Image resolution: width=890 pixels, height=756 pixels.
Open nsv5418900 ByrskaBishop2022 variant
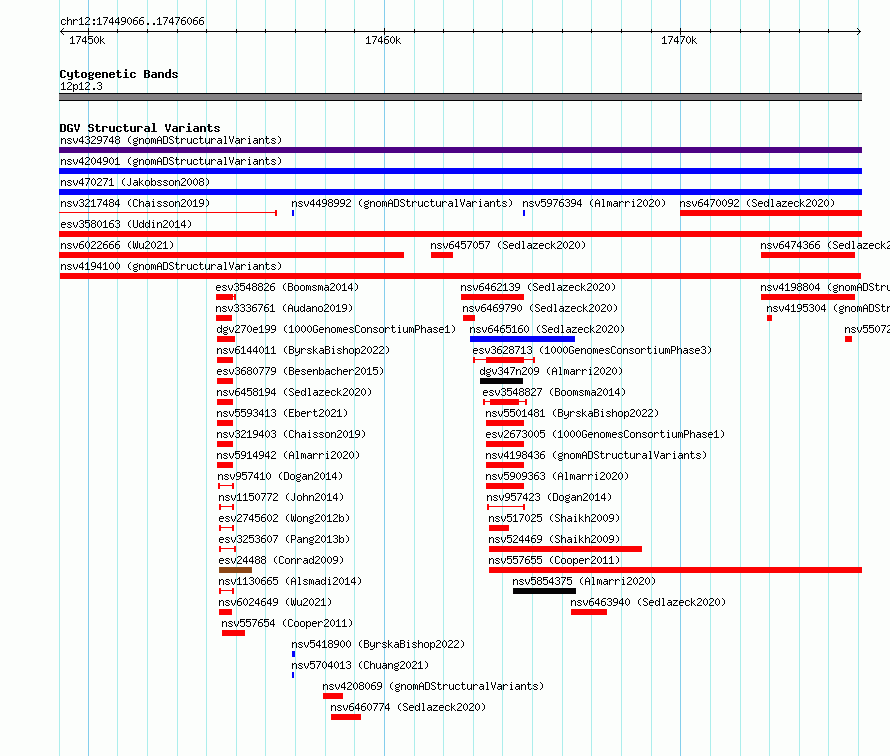378,644
